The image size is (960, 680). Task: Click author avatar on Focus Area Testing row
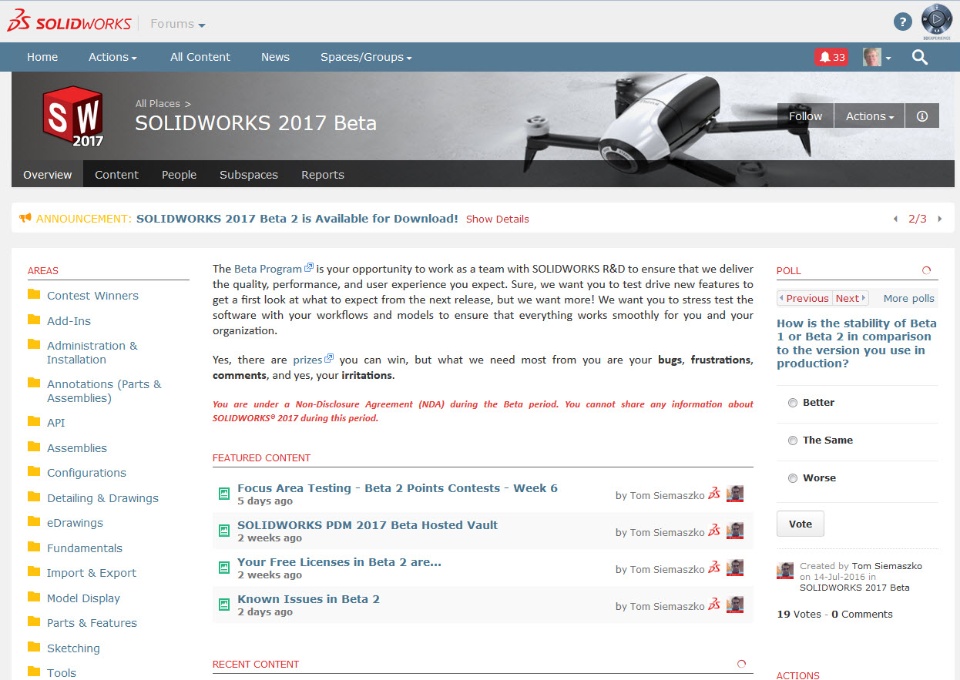click(735, 494)
